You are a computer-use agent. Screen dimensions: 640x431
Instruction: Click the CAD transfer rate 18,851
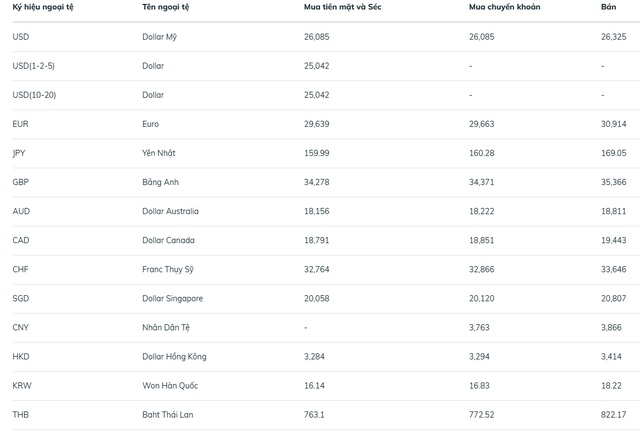coord(485,240)
